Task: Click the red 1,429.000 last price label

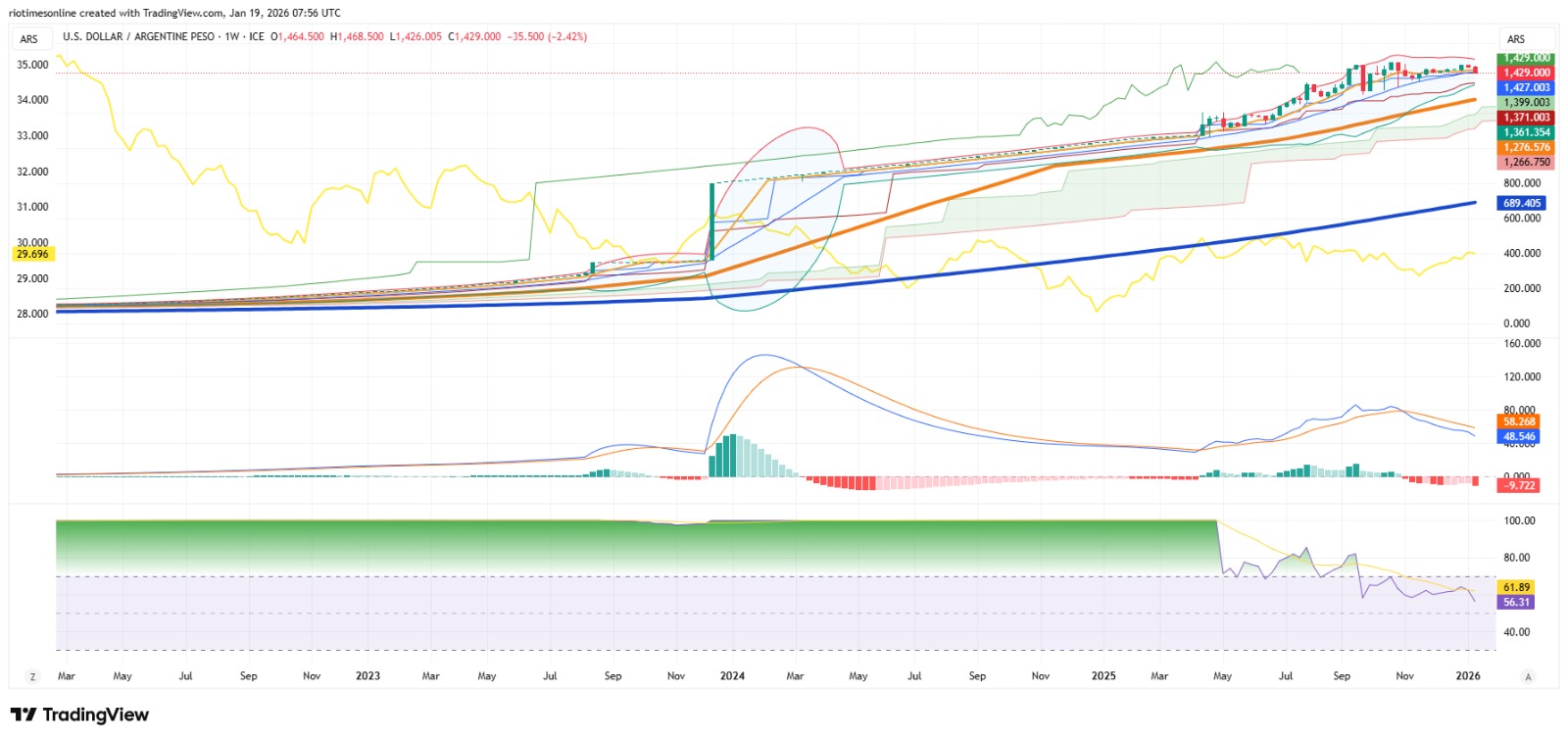Action: tap(1527, 73)
